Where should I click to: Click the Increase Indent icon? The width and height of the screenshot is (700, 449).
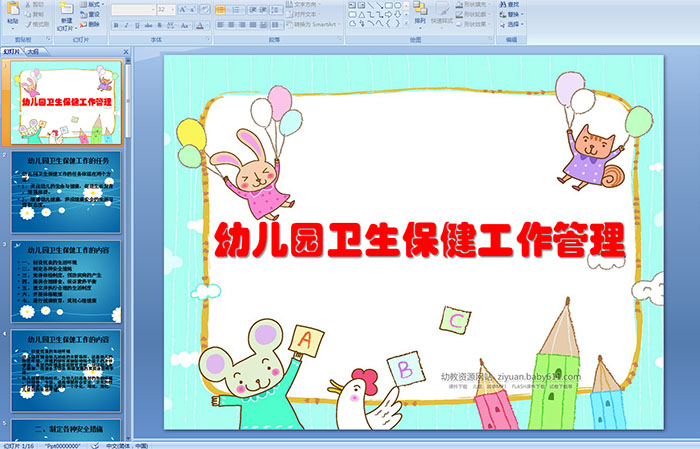[x=263, y=10]
